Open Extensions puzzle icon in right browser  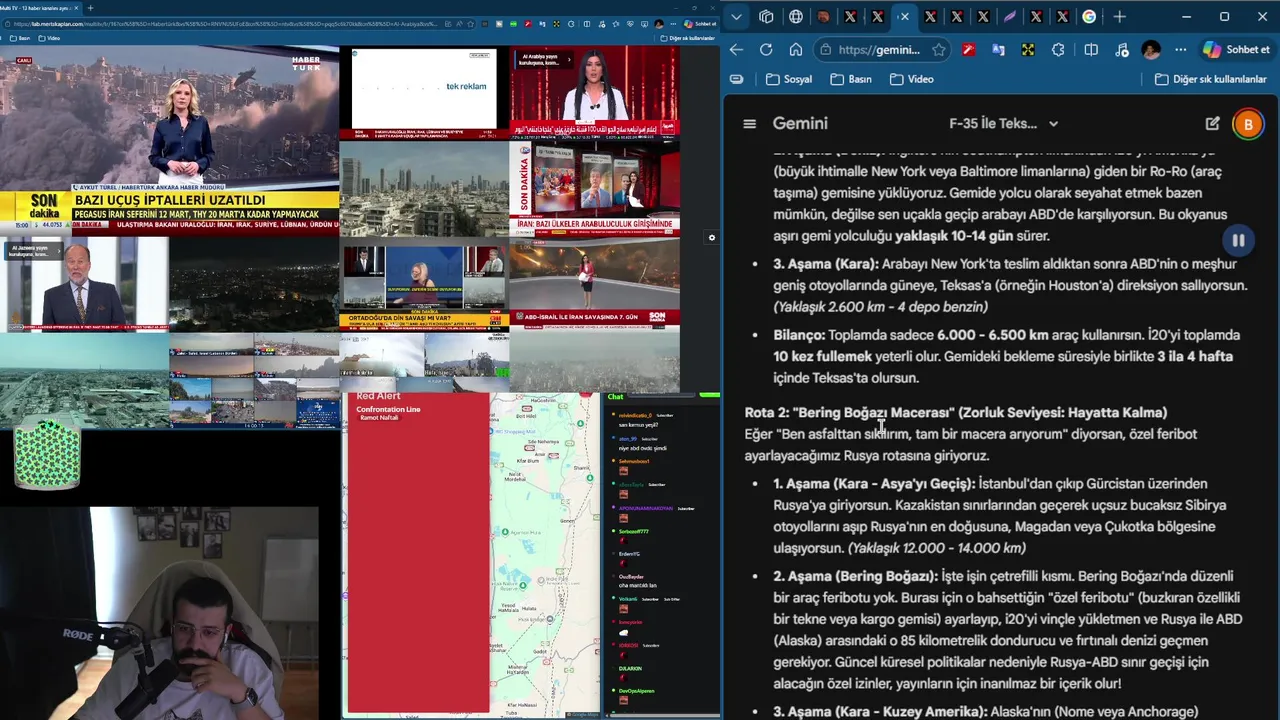click(1059, 49)
